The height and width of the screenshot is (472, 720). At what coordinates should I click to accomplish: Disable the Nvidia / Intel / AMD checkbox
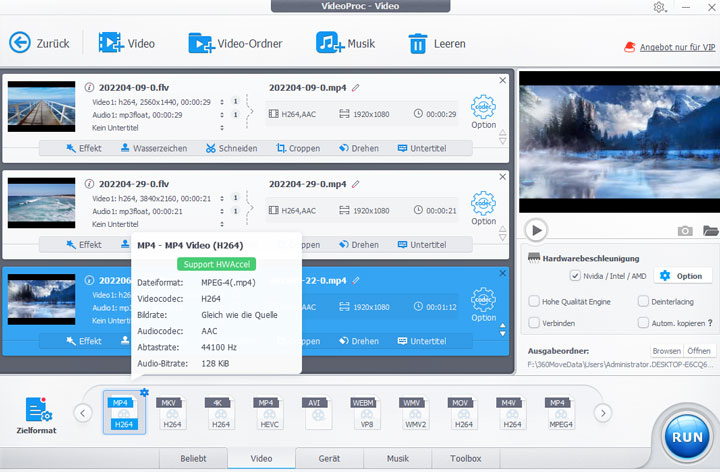tap(575, 276)
